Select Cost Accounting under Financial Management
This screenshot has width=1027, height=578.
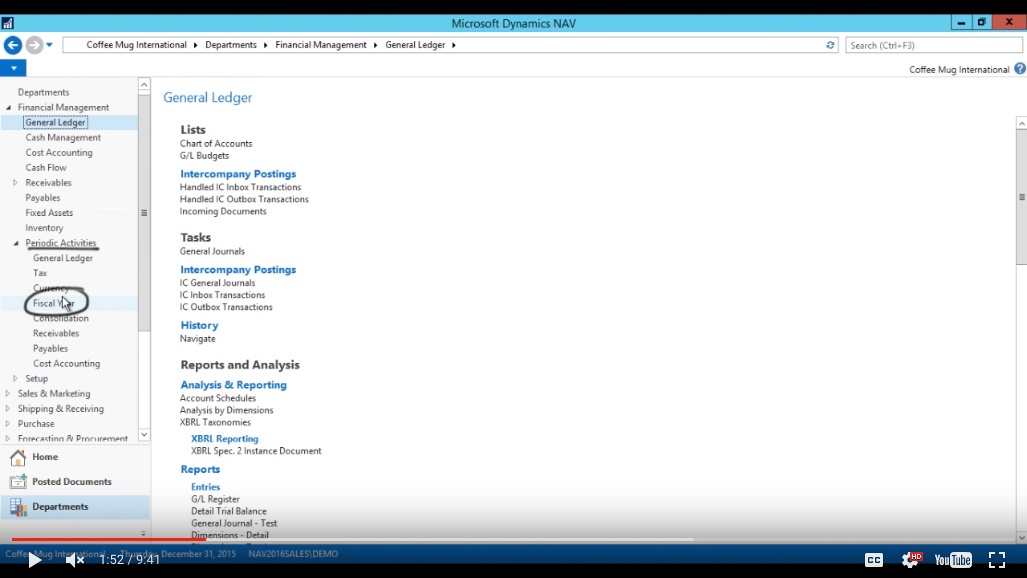coord(59,153)
